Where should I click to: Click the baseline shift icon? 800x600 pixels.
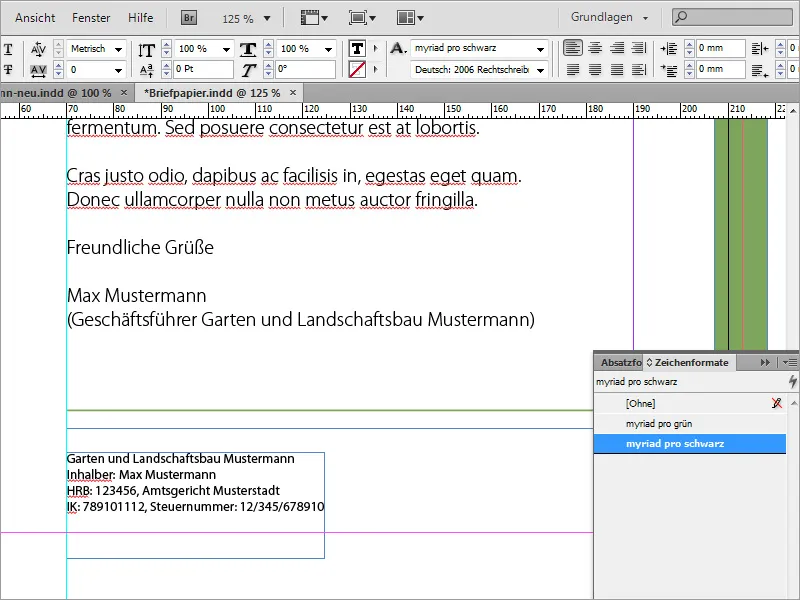coord(146,70)
